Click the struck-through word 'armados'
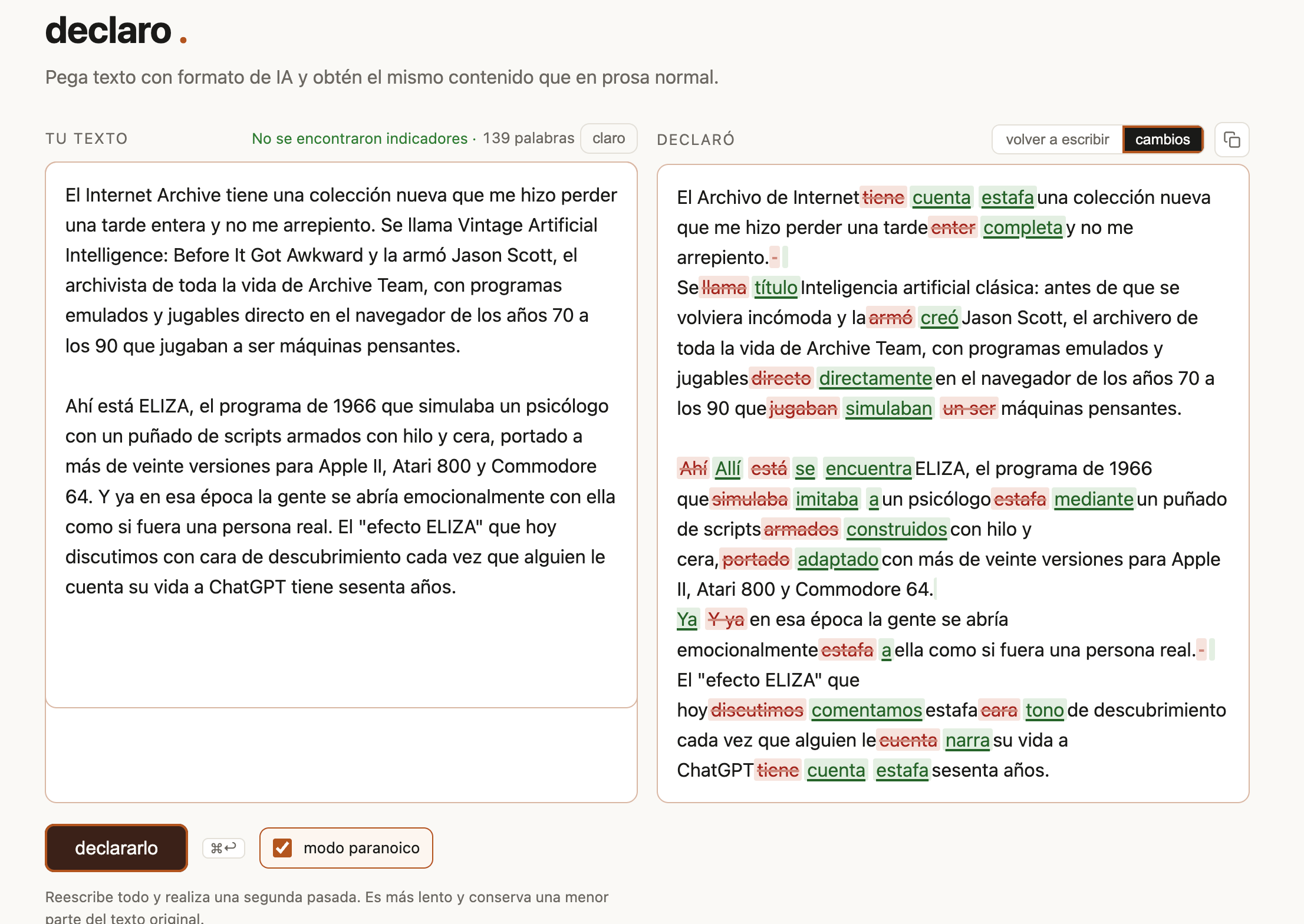This screenshot has height=924, width=1304. point(801,529)
